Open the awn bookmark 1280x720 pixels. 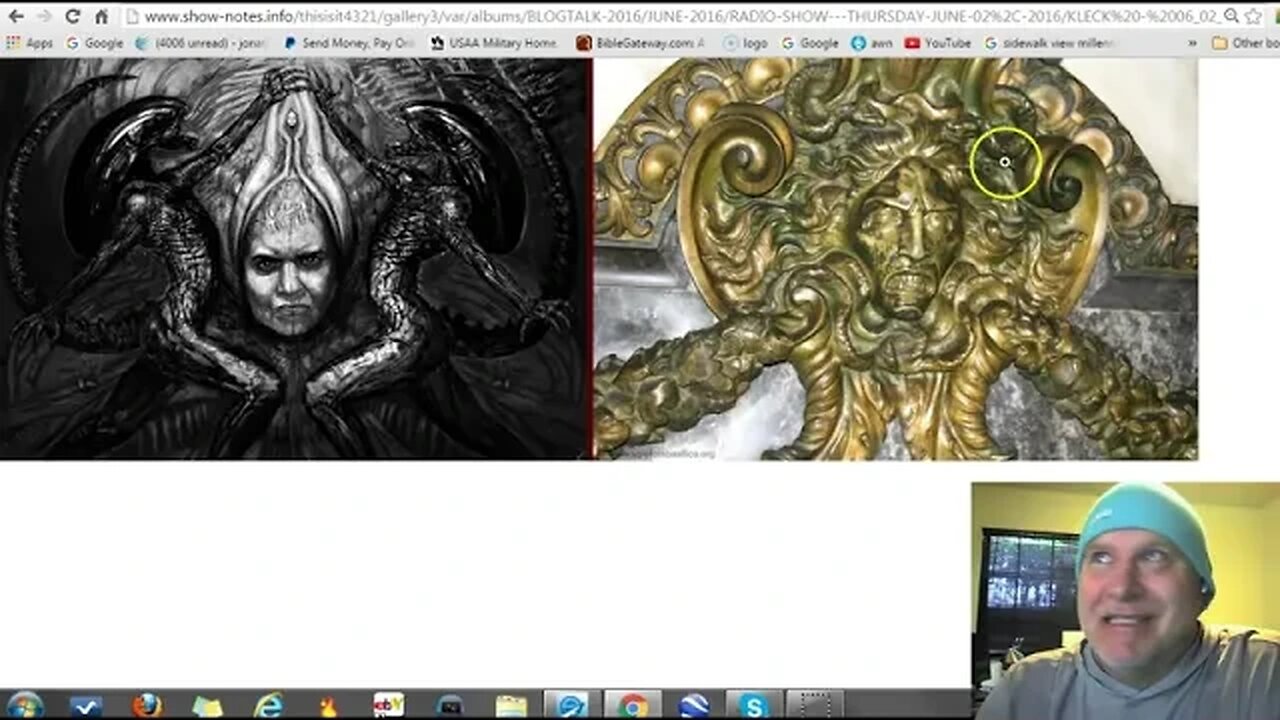coord(873,43)
